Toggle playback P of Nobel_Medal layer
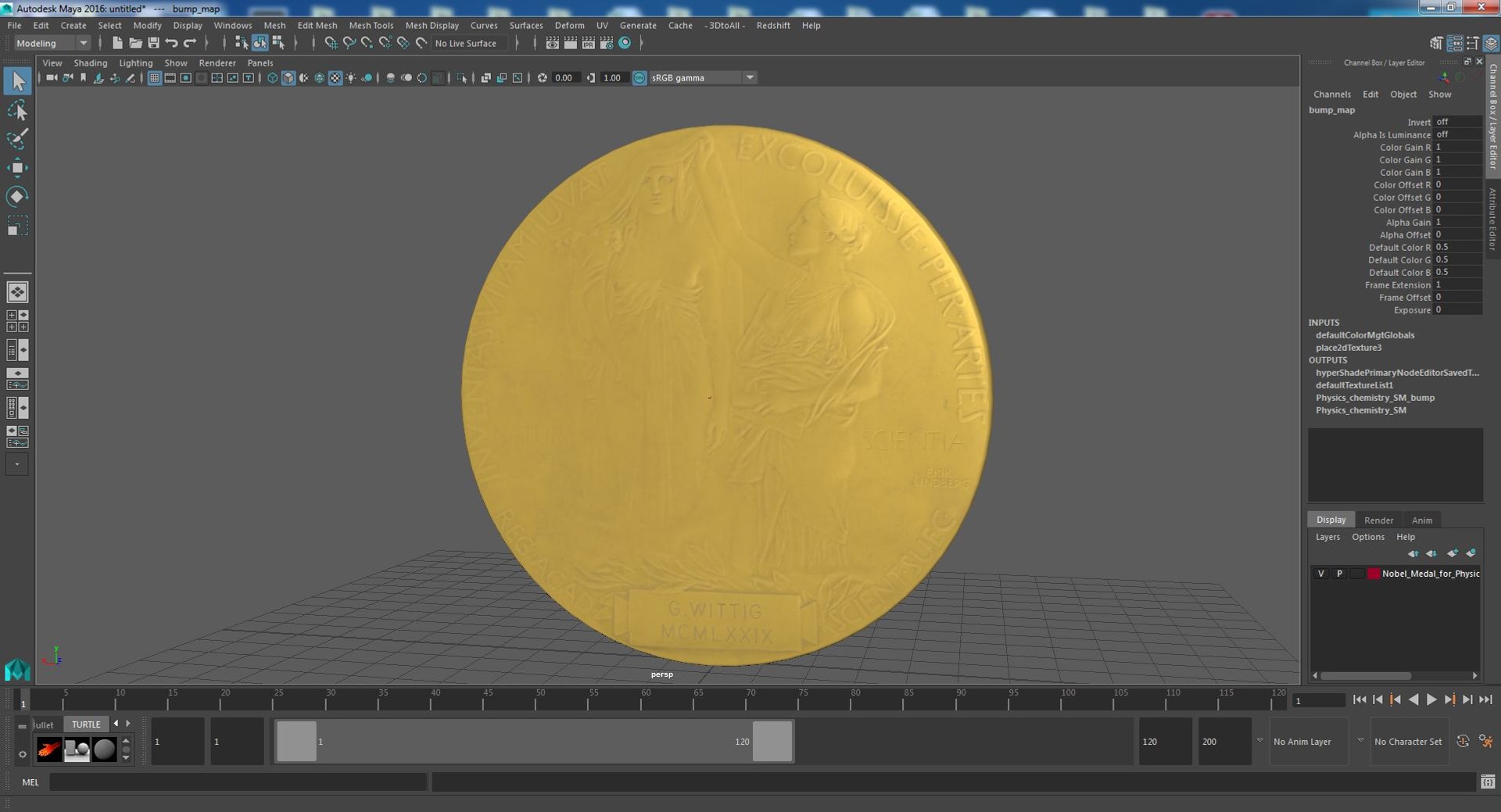 pos(1339,574)
